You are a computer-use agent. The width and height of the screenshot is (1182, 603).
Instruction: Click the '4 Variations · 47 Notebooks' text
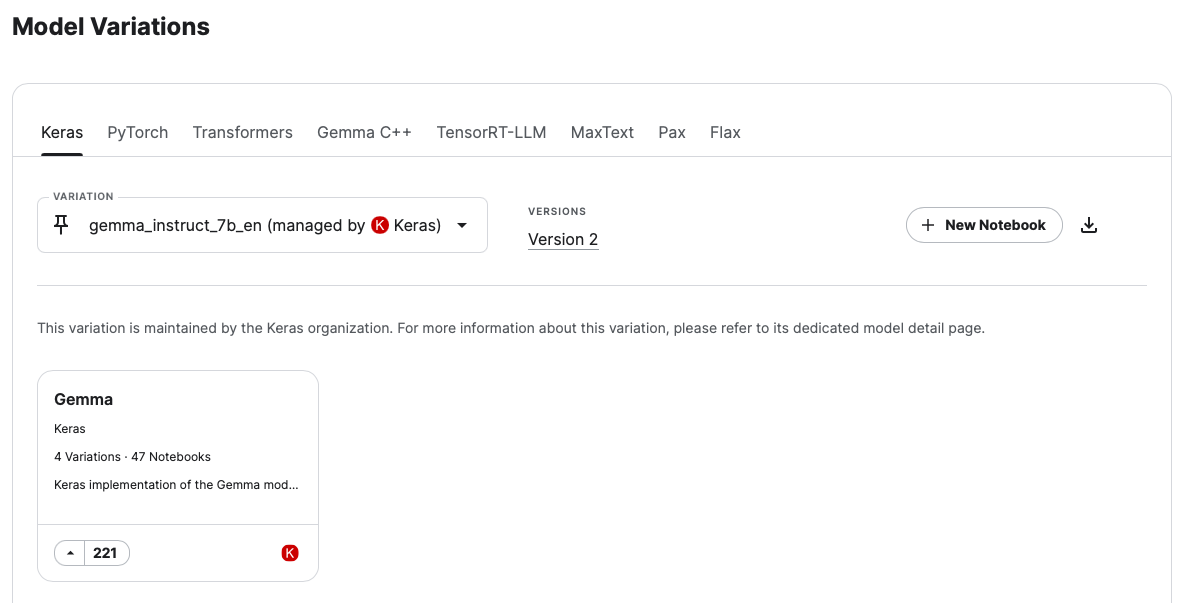coord(133,457)
